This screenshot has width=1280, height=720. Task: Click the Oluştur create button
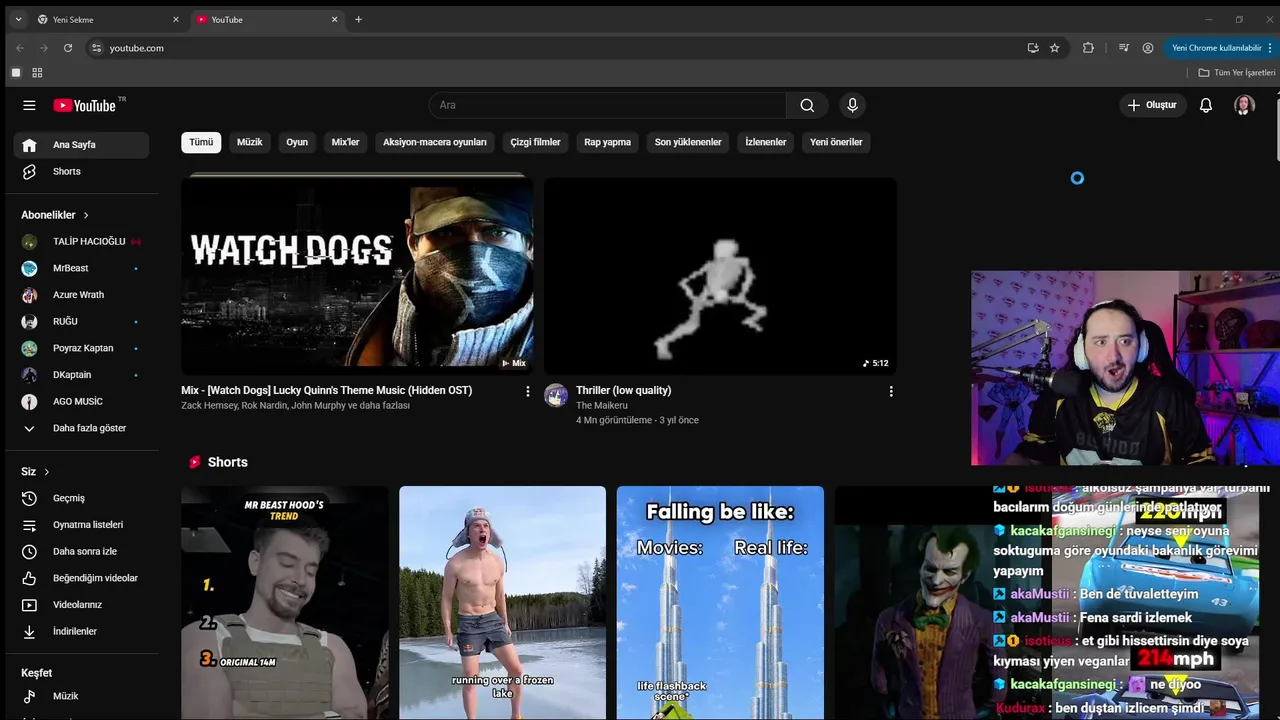click(1152, 105)
